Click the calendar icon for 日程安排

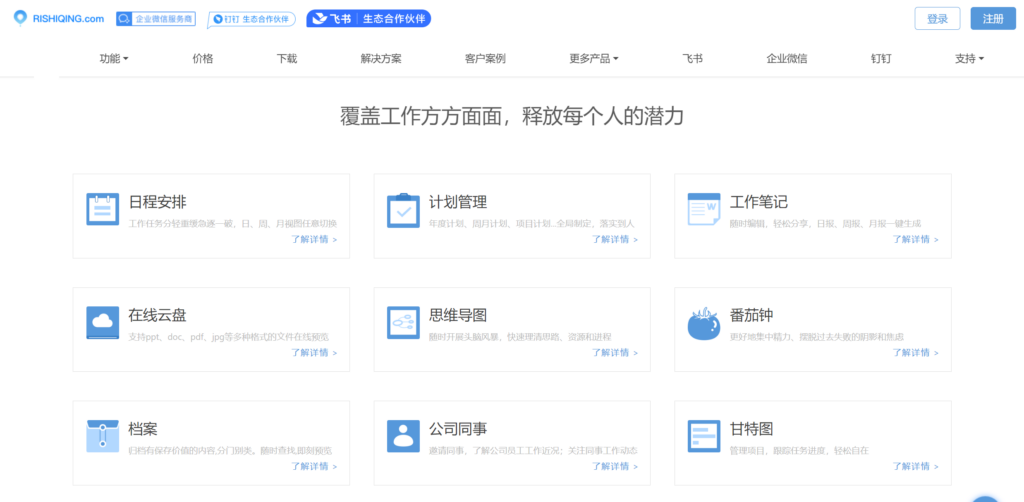point(102,209)
